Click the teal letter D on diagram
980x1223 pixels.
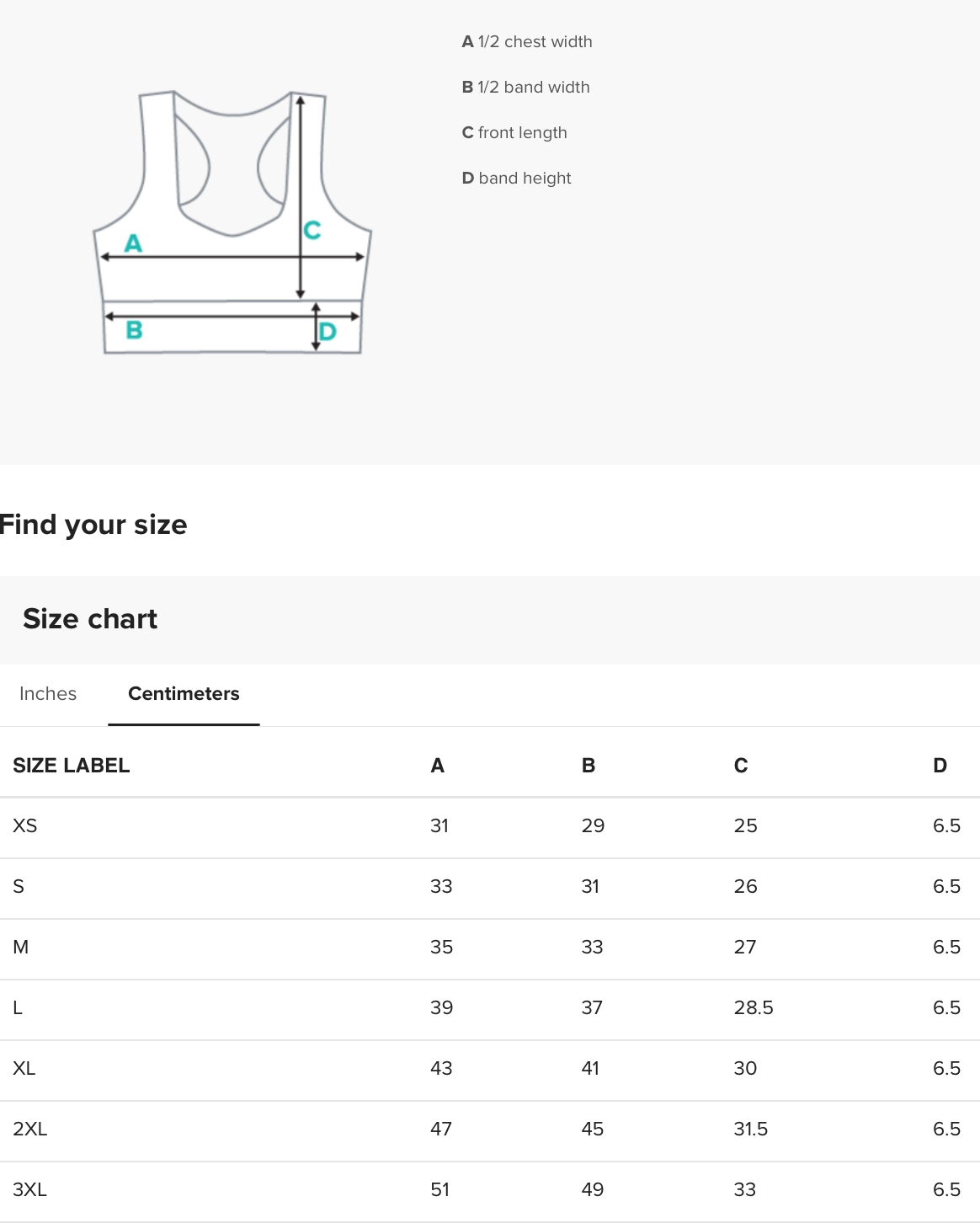click(328, 332)
